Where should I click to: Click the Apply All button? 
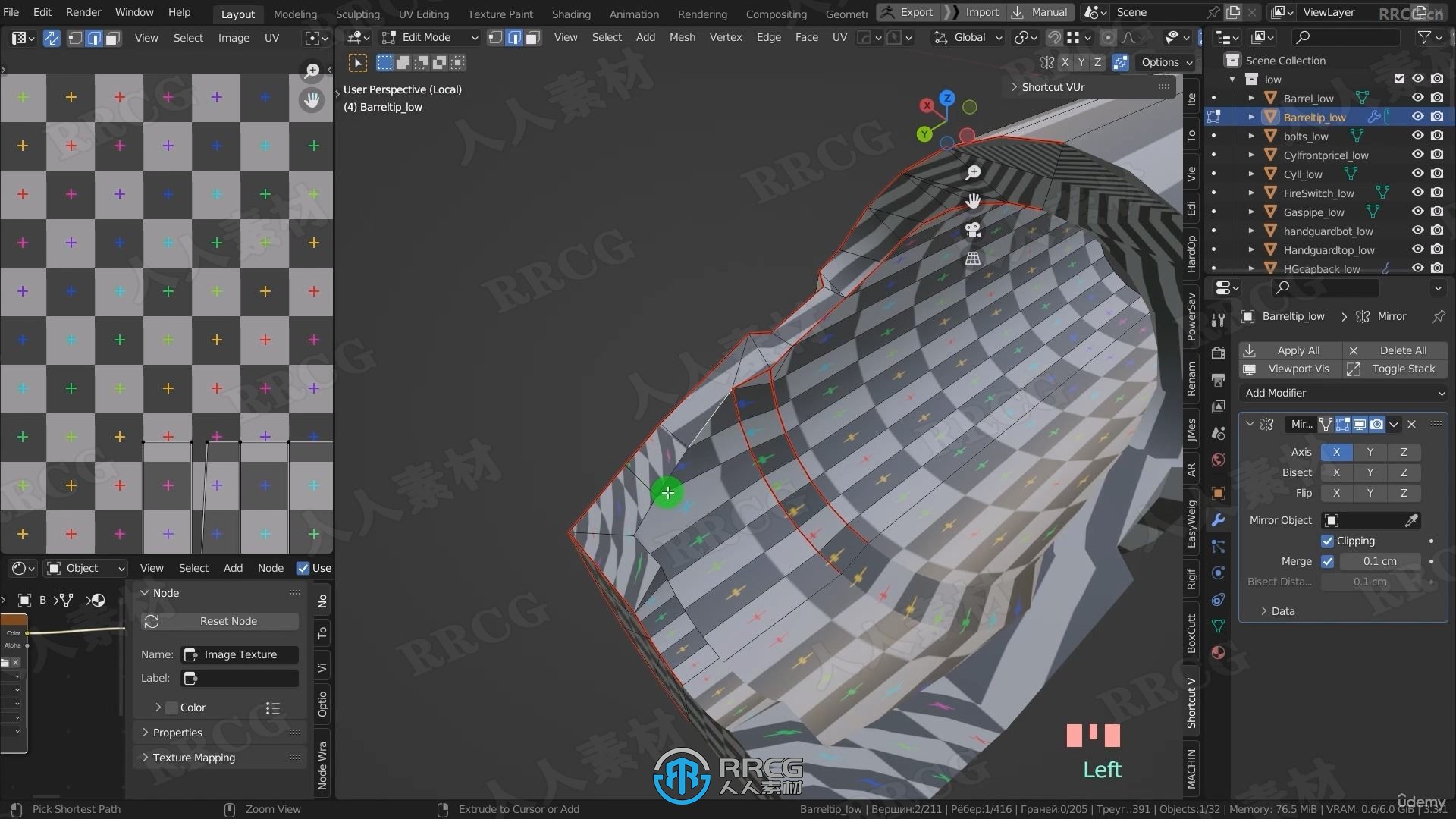[x=1297, y=350]
